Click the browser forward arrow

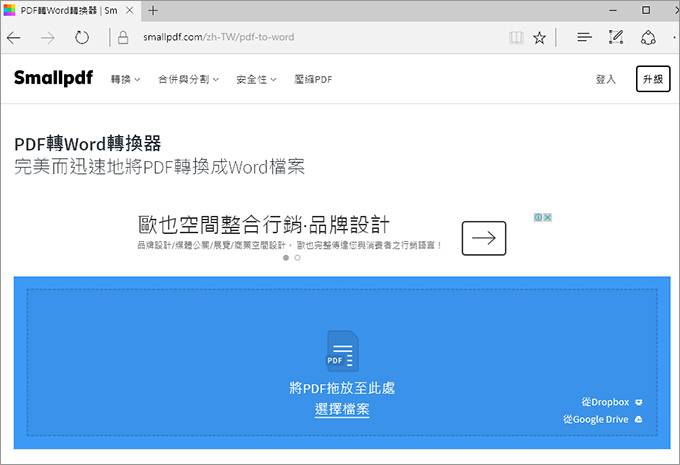tap(47, 38)
